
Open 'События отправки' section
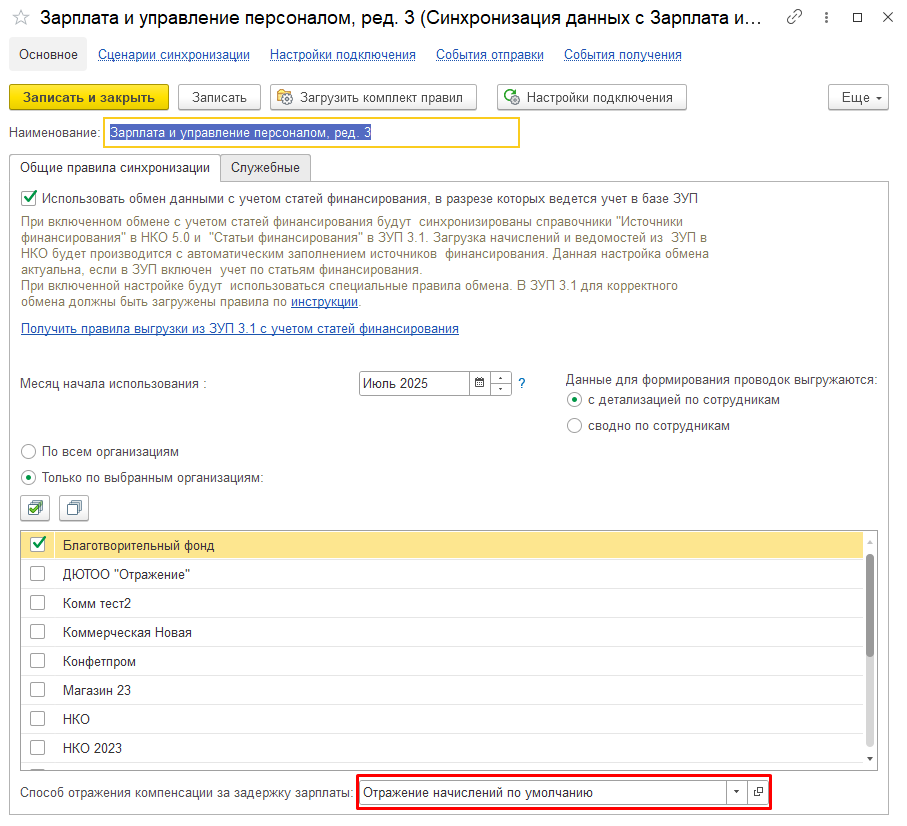(x=489, y=54)
